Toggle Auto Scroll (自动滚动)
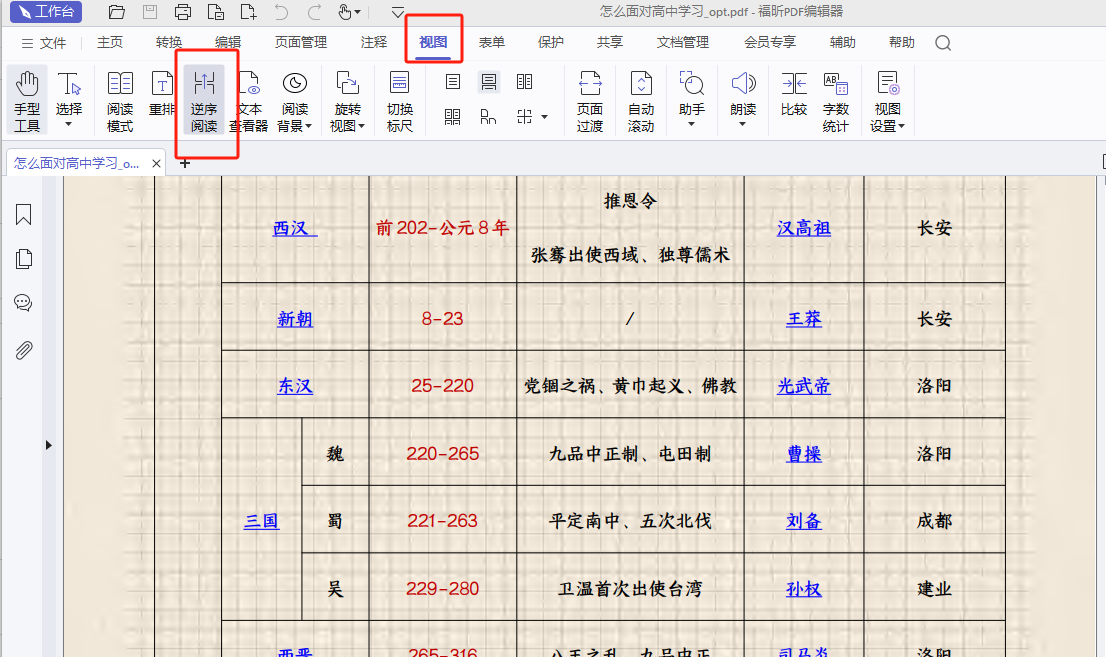Screen dimensions: 1106x657 pos(641,100)
